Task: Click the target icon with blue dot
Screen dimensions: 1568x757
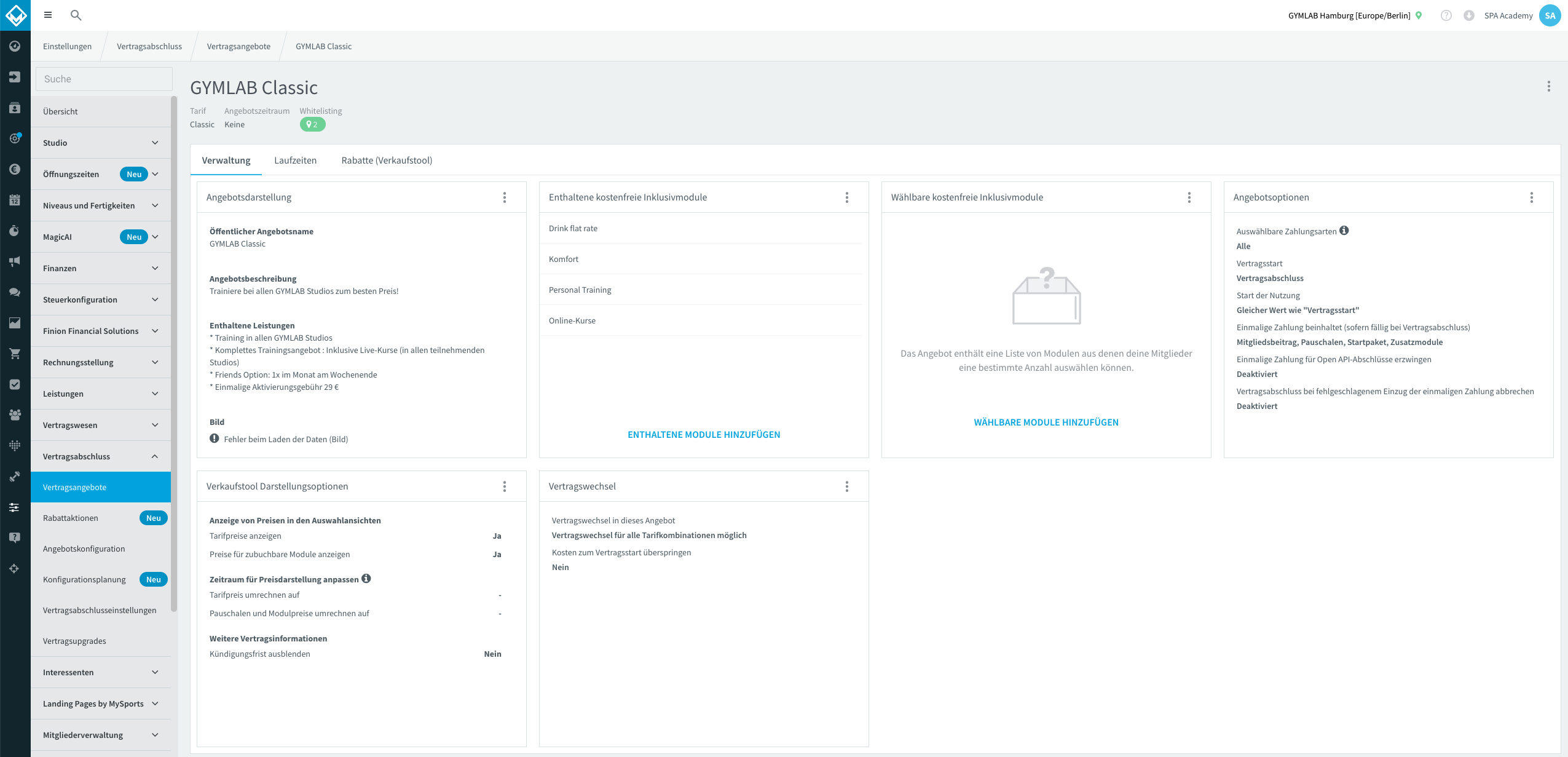Action: click(x=15, y=138)
